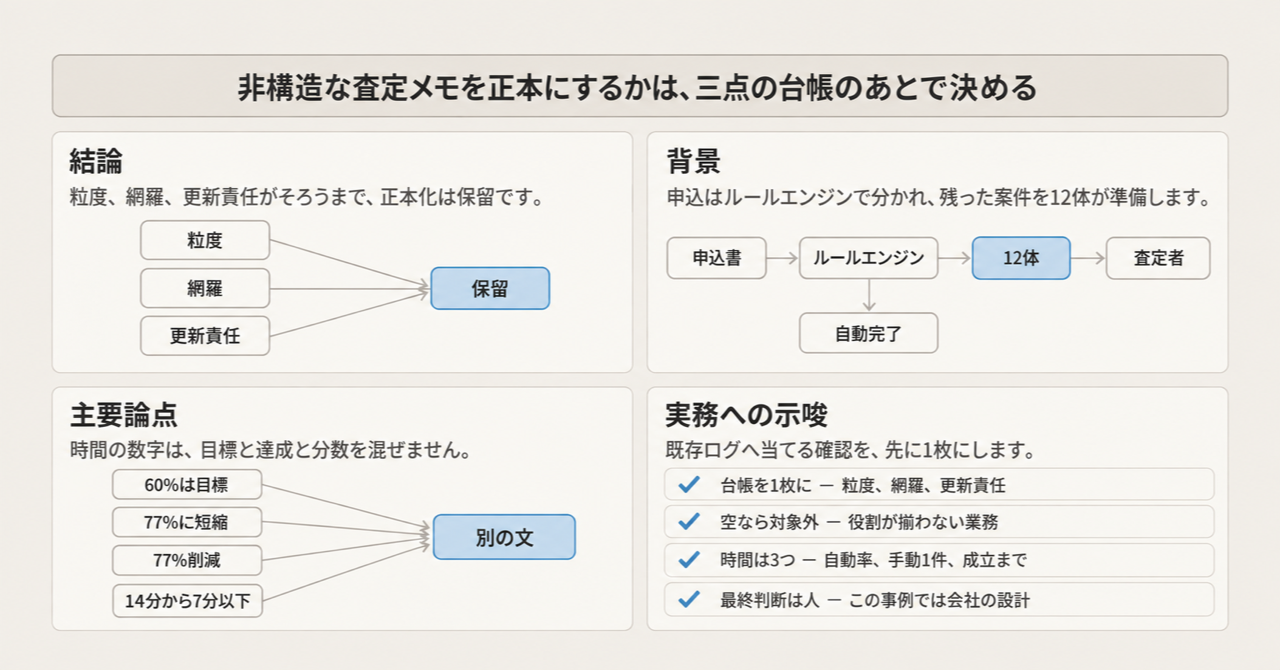
Task: Click the 査定者 flow box
Action: tap(1159, 258)
